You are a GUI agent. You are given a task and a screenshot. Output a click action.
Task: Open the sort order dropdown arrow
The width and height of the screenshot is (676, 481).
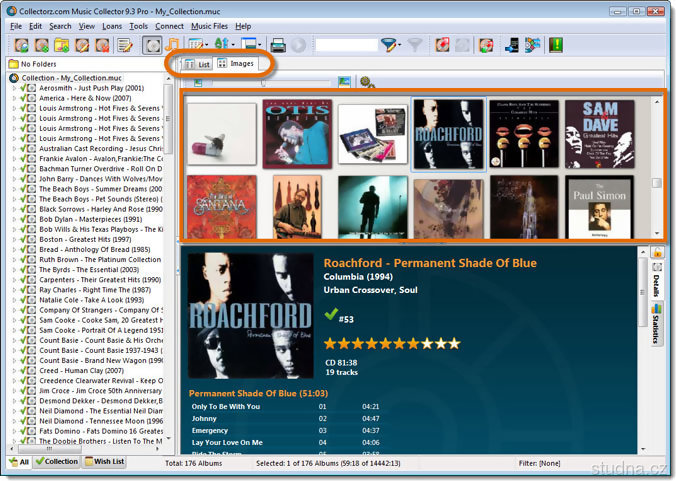[233, 45]
